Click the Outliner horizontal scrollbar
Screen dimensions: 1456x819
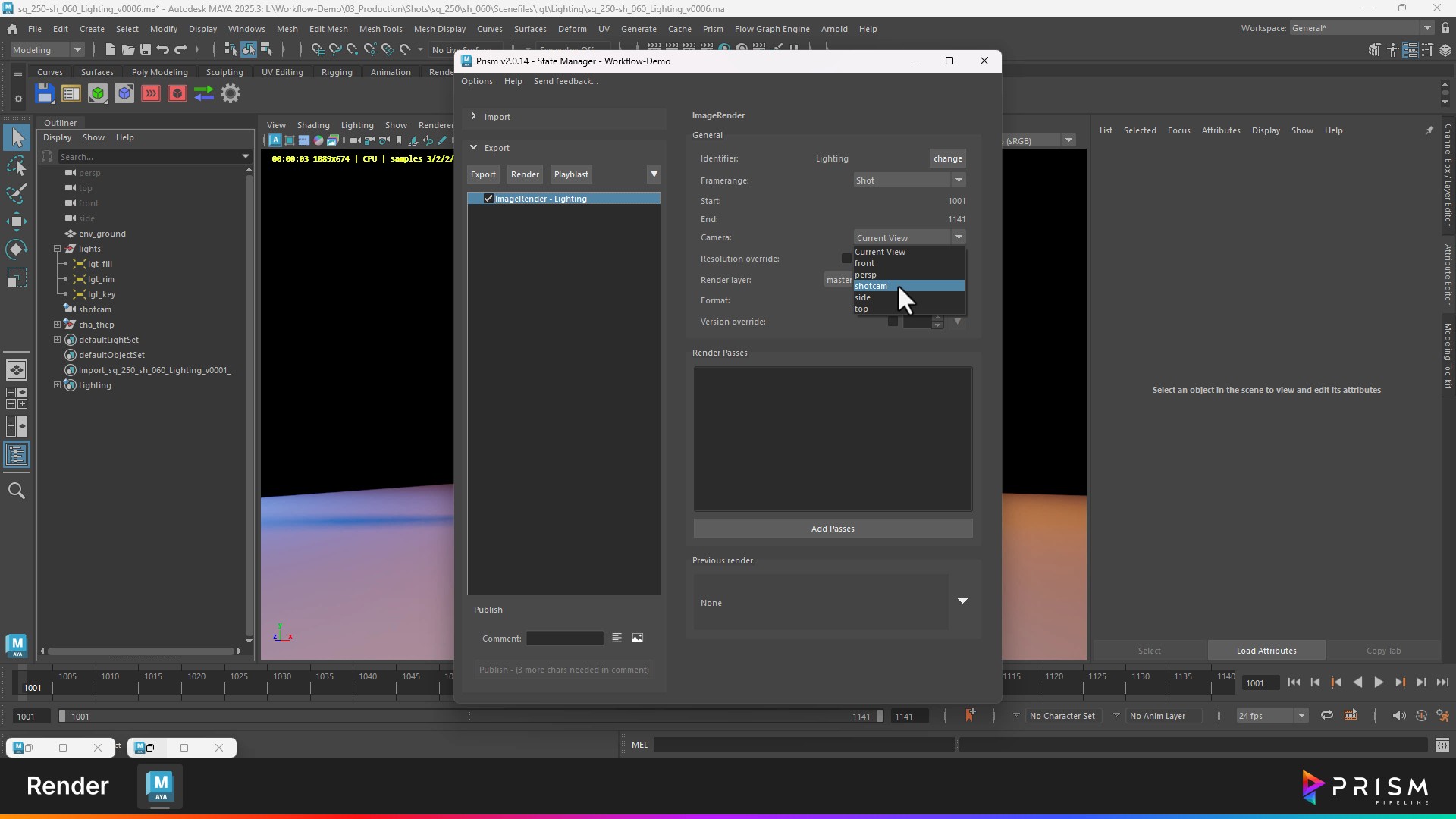tap(141, 651)
